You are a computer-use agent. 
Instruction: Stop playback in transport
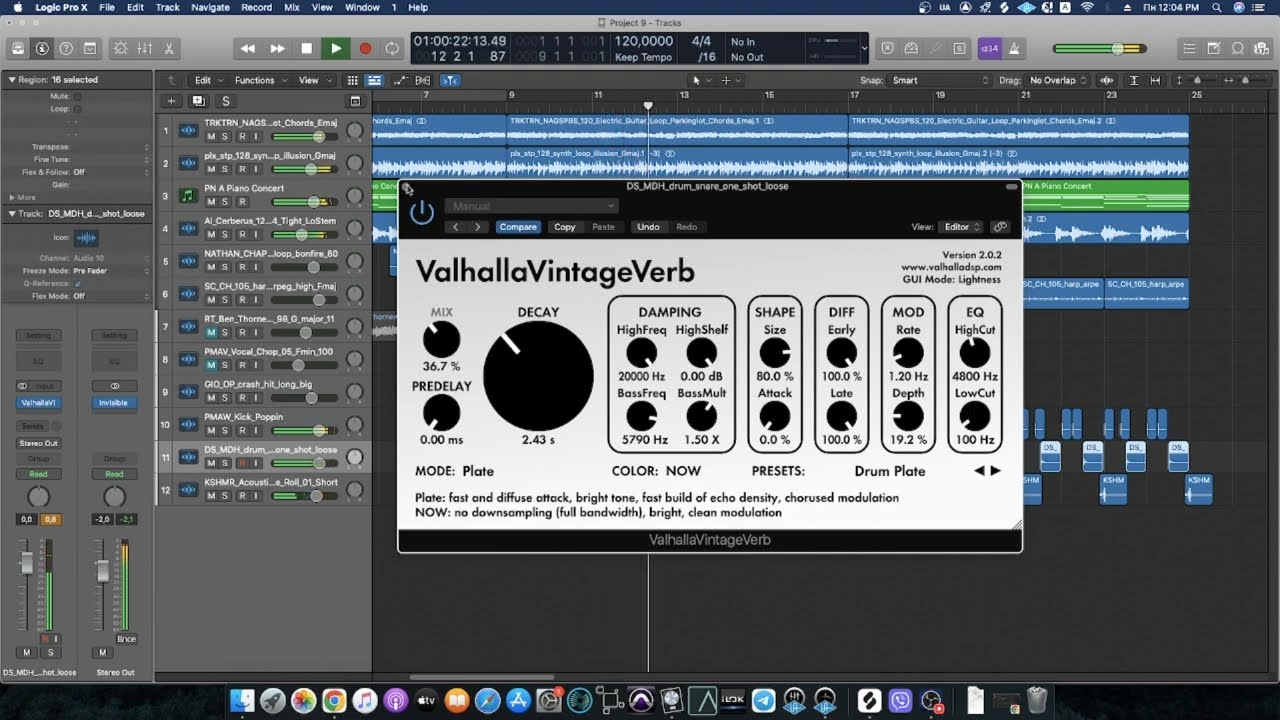[x=306, y=48]
